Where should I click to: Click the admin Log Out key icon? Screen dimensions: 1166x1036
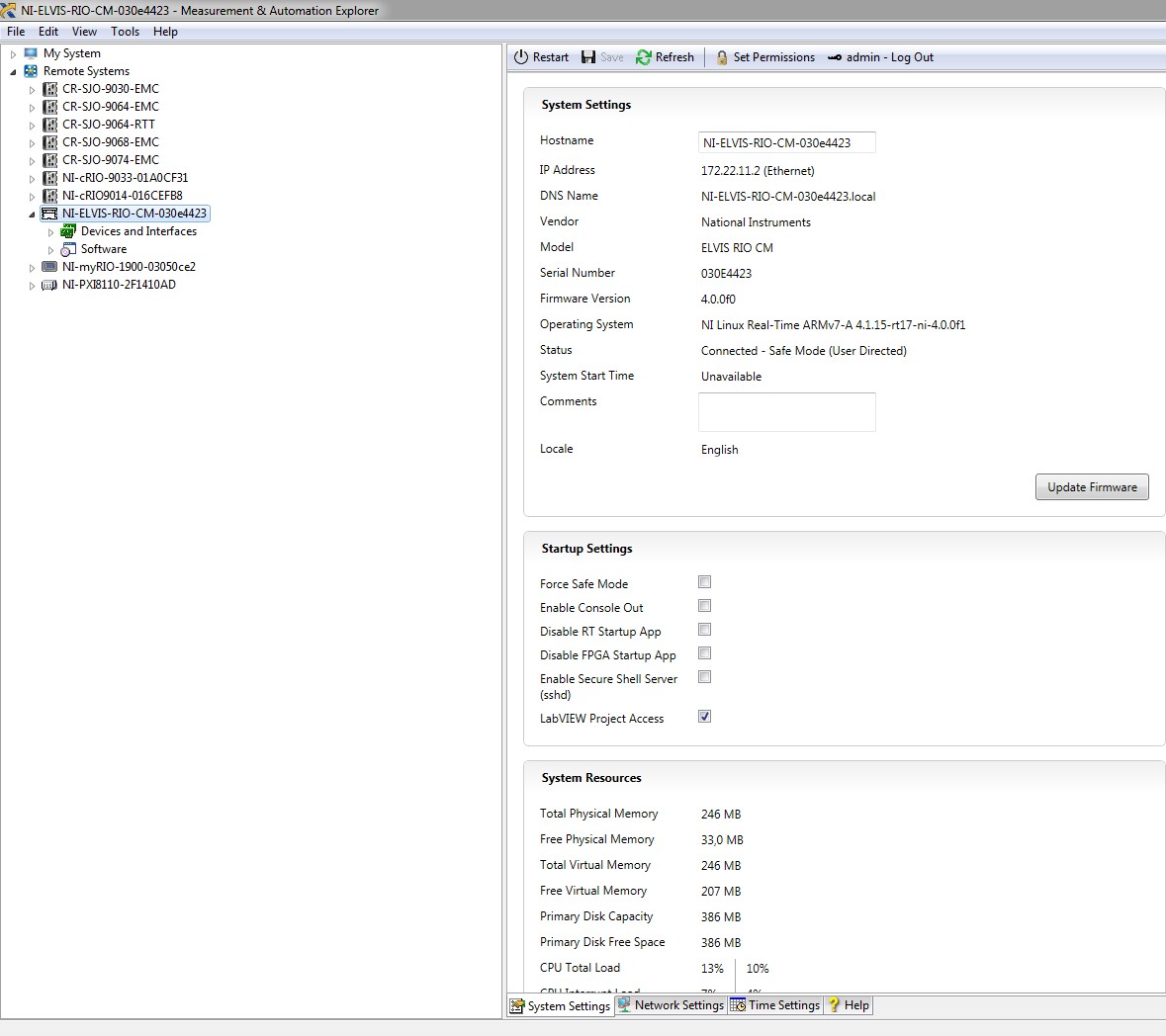click(x=835, y=57)
